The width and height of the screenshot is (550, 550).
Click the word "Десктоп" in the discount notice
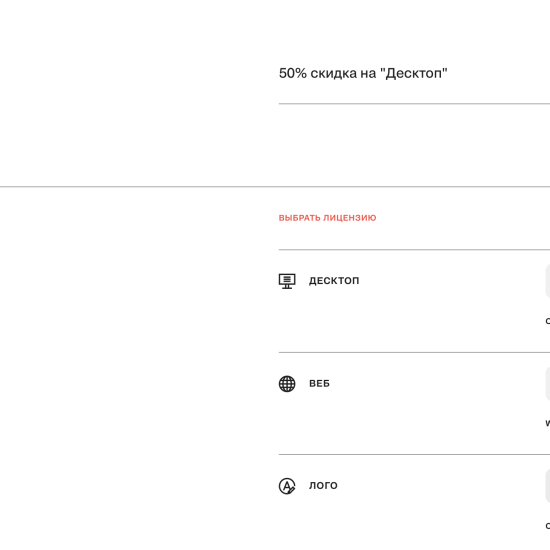(414, 73)
